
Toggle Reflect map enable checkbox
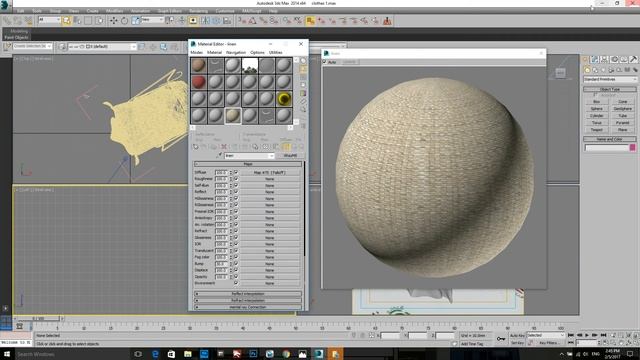[236, 192]
